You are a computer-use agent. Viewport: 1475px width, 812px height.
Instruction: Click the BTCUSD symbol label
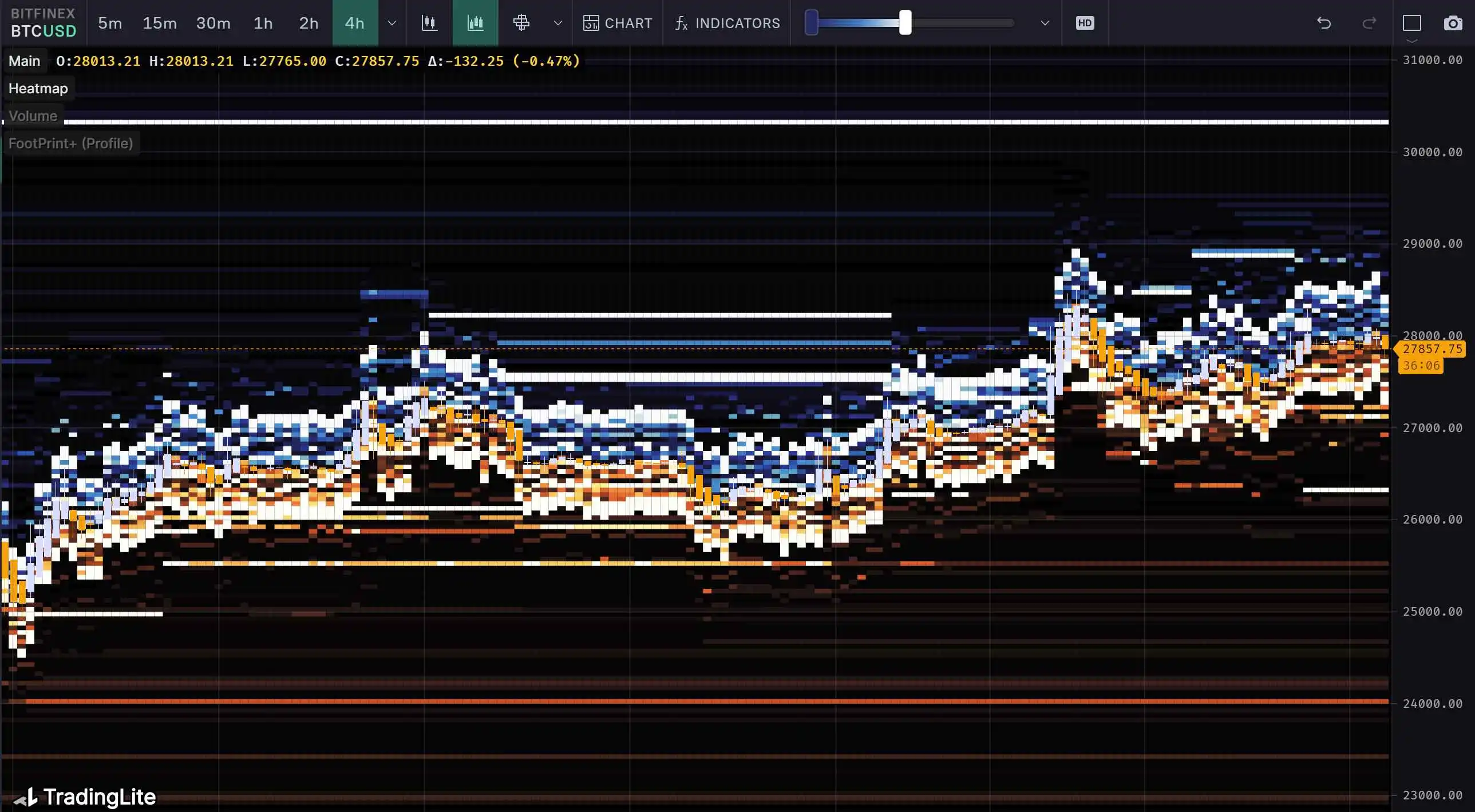click(x=42, y=30)
